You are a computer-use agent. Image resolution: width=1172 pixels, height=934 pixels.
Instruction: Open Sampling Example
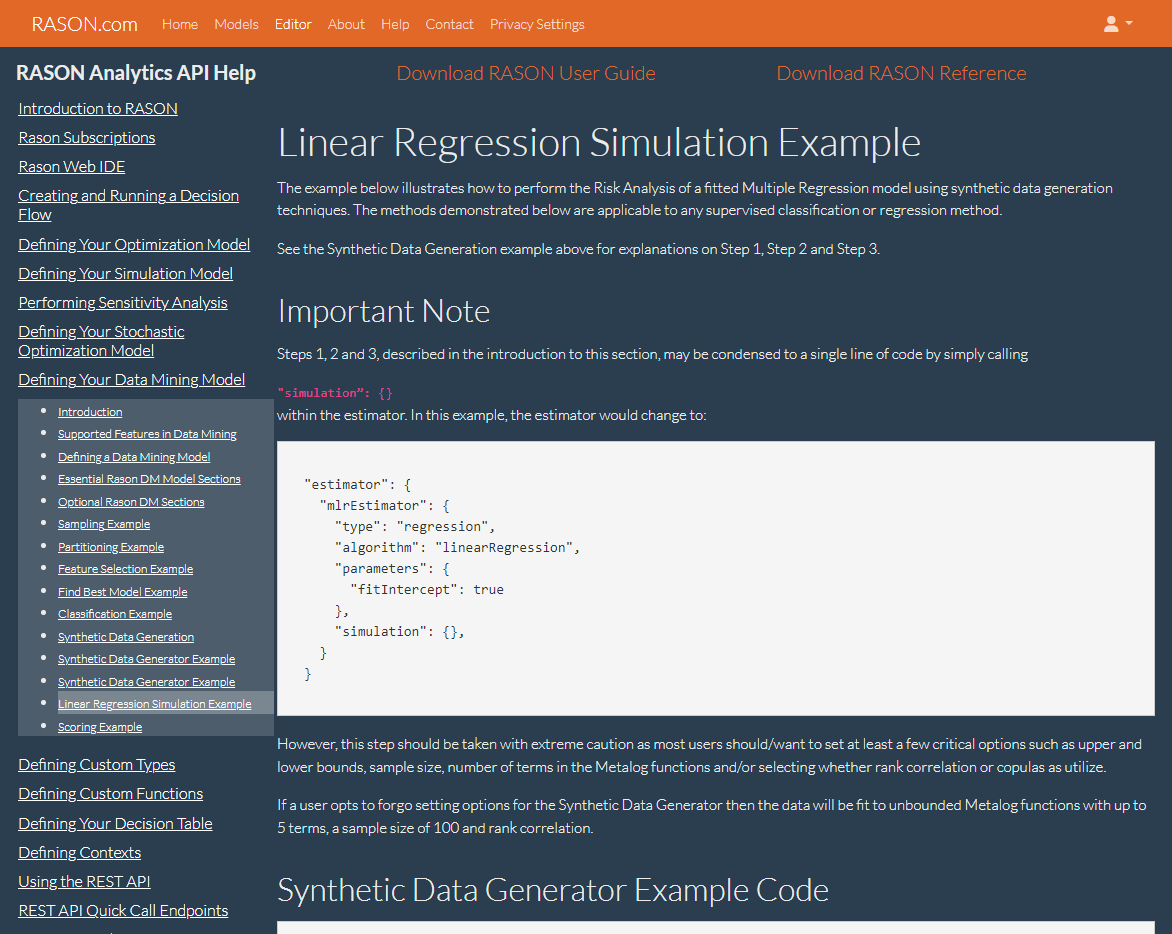(x=104, y=524)
